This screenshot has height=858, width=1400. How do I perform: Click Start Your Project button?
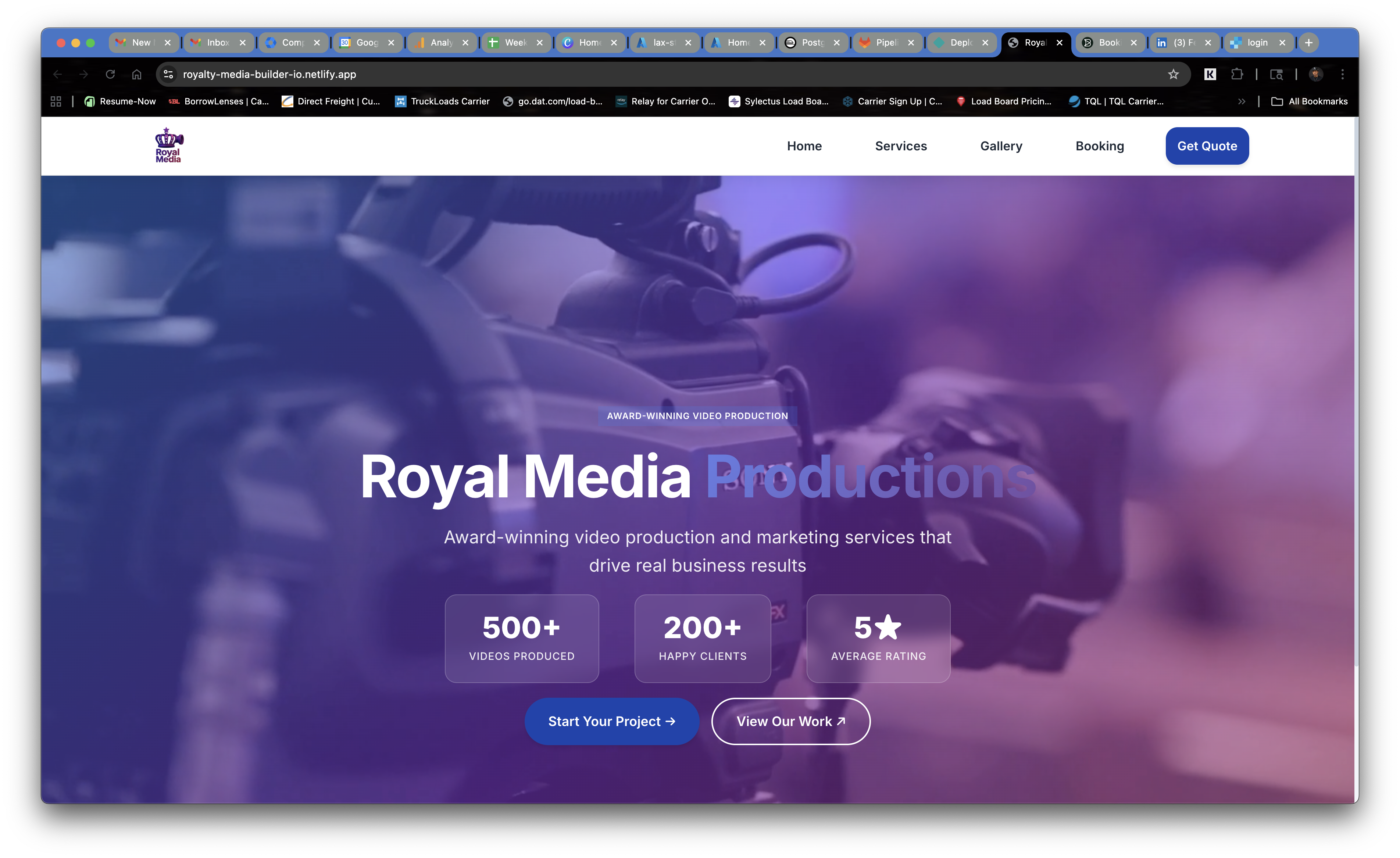click(611, 721)
